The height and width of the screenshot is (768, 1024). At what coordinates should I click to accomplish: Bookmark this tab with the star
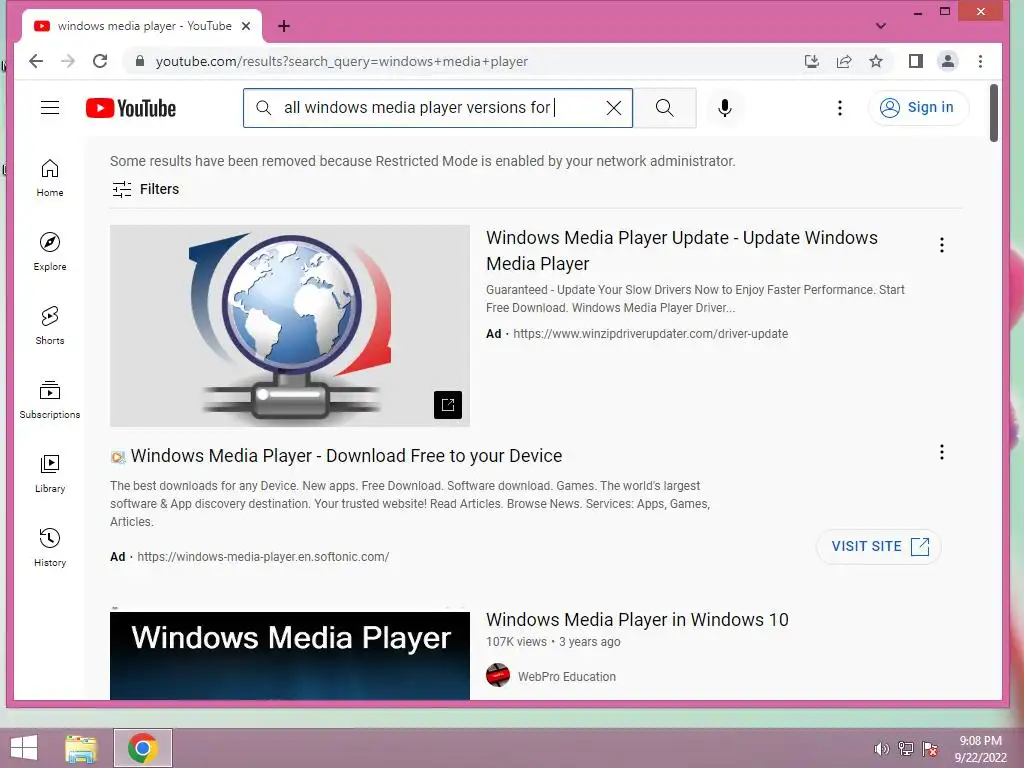coord(876,61)
